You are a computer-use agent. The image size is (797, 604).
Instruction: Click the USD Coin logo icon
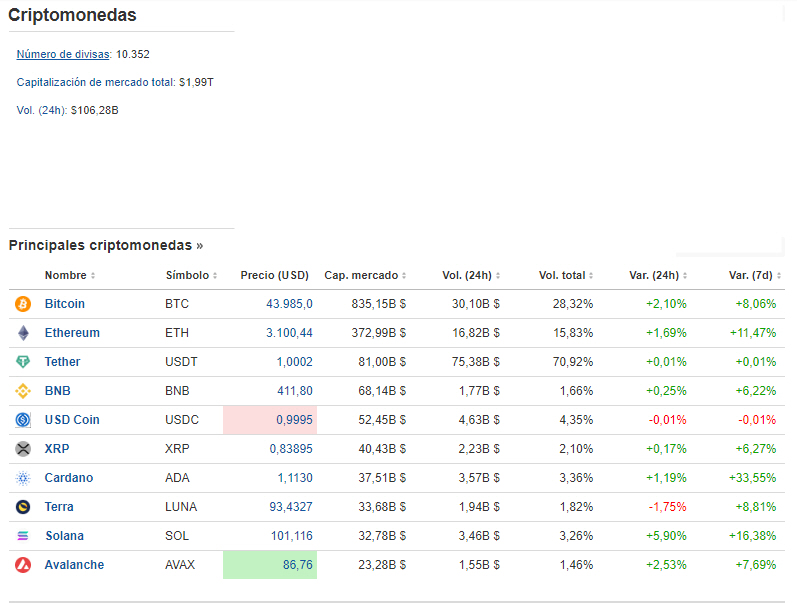pos(23,420)
